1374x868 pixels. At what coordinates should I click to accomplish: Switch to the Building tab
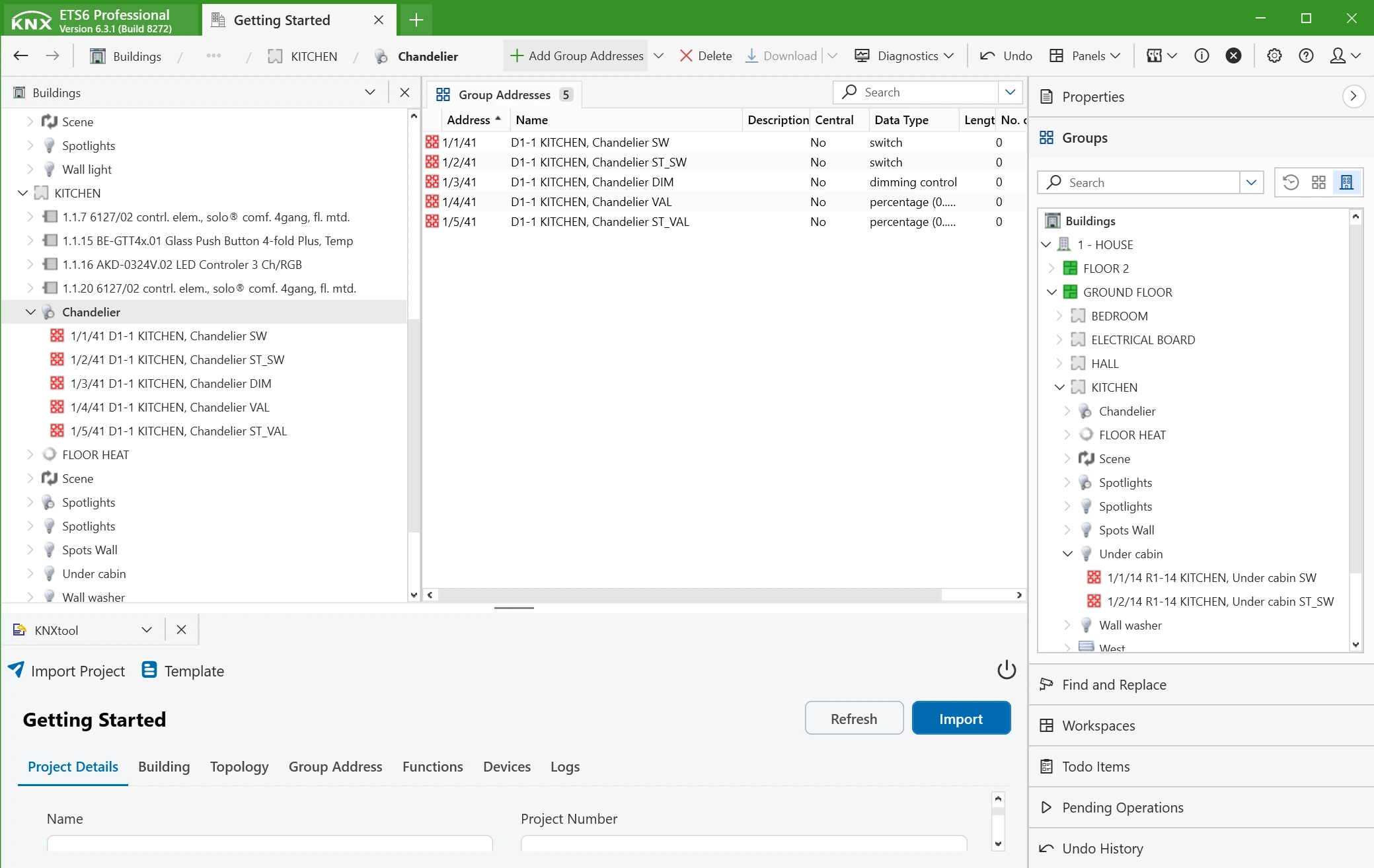coord(164,766)
